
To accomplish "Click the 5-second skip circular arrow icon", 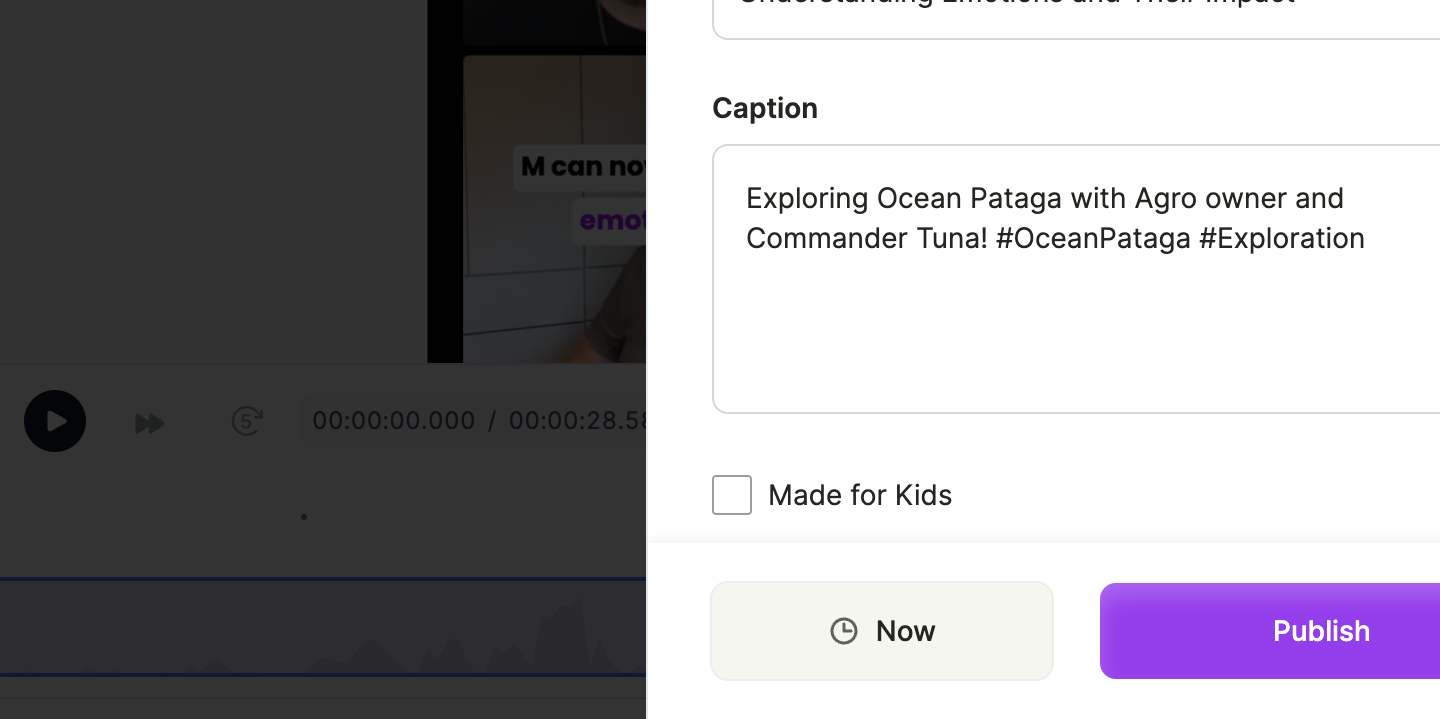I will [247, 421].
